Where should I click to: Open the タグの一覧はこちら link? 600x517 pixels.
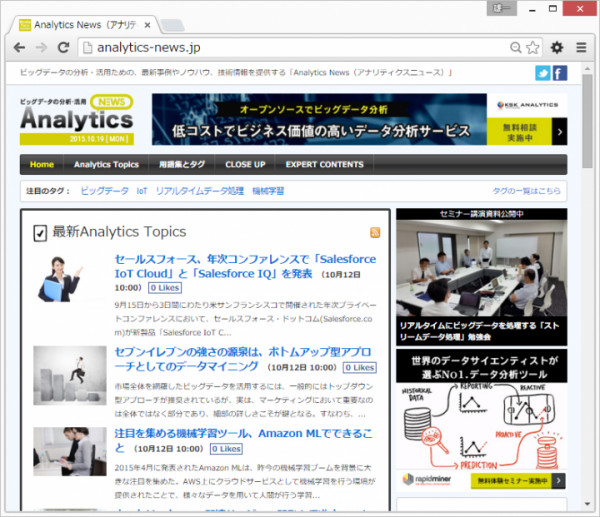[x=526, y=191]
